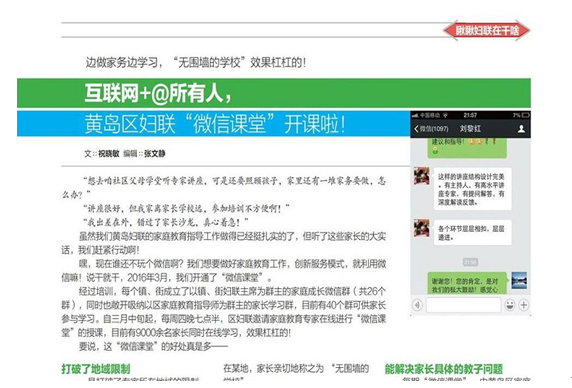Click section heading 能解决家长具体的教子问题
572x388 pixels.
click(x=444, y=369)
